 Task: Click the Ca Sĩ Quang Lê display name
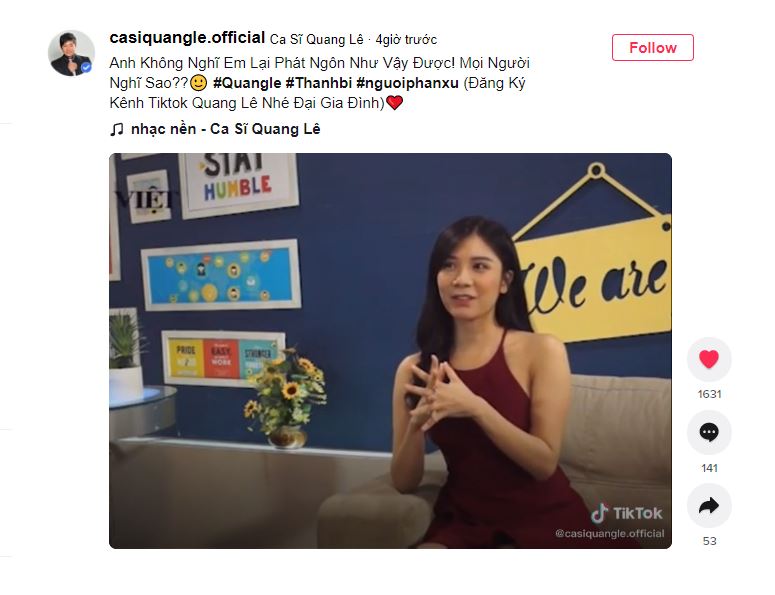(x=316, y=40)
